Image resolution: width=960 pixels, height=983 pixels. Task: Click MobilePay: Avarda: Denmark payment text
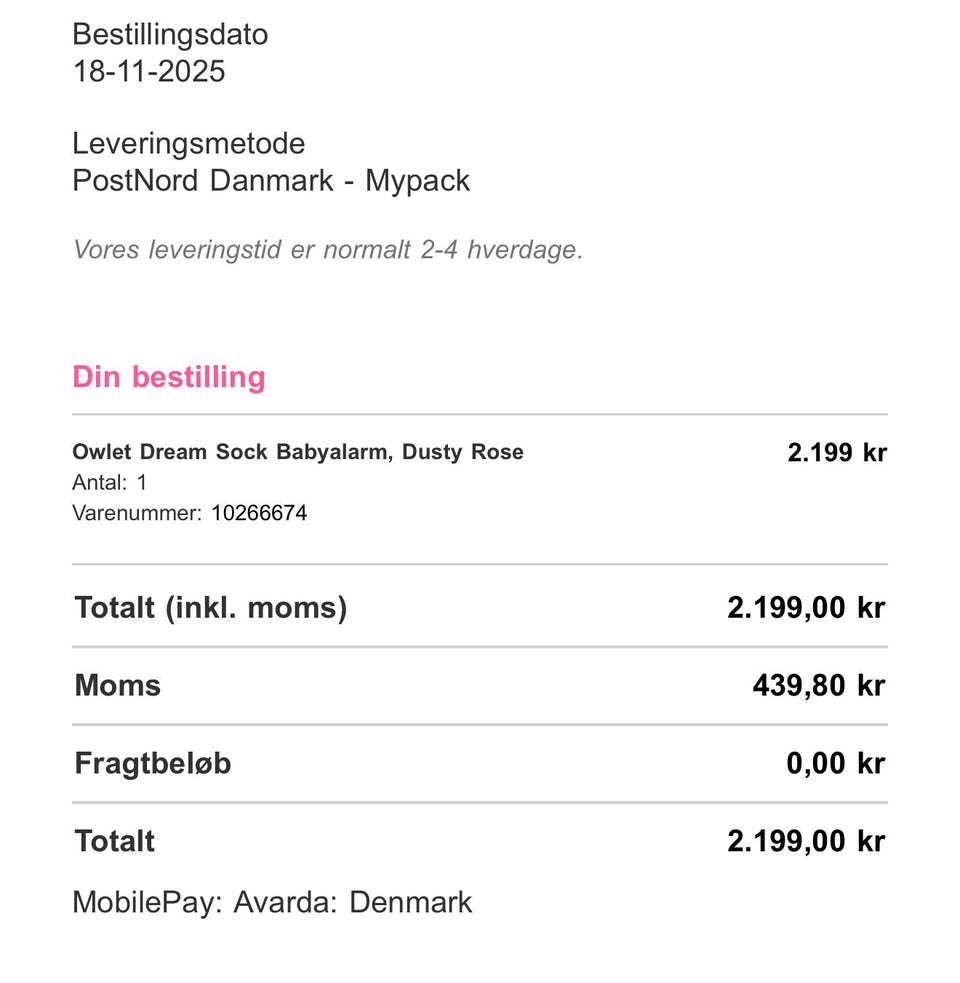(x=271, y=902)
